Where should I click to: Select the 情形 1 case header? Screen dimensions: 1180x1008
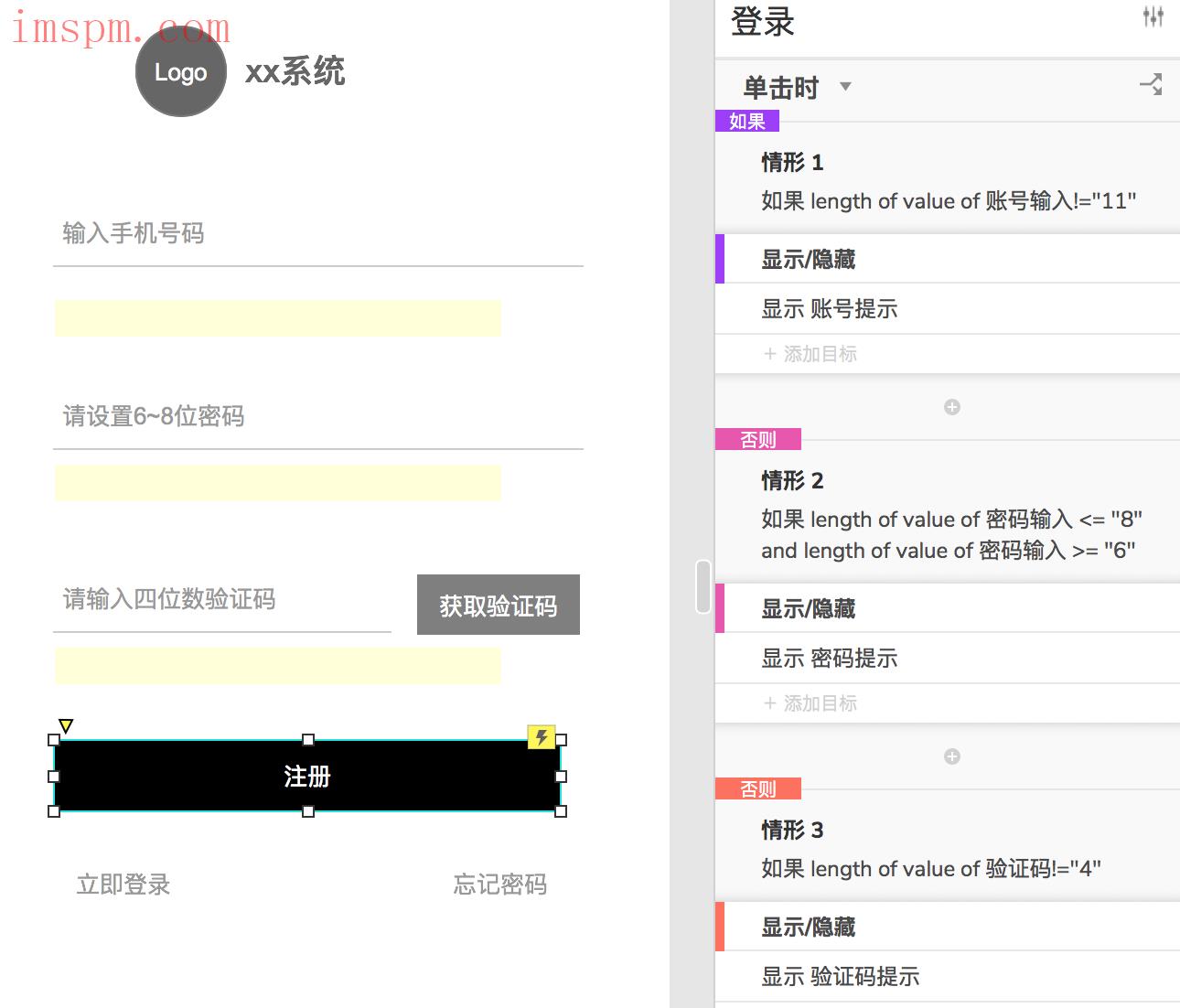coord(793,163)
